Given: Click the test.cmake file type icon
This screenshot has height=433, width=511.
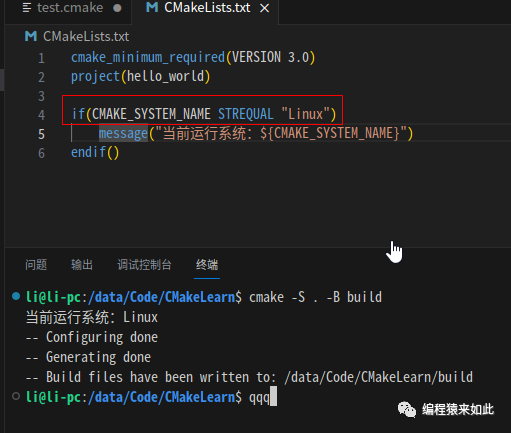Looking at the screenshot, I should 27,8.
